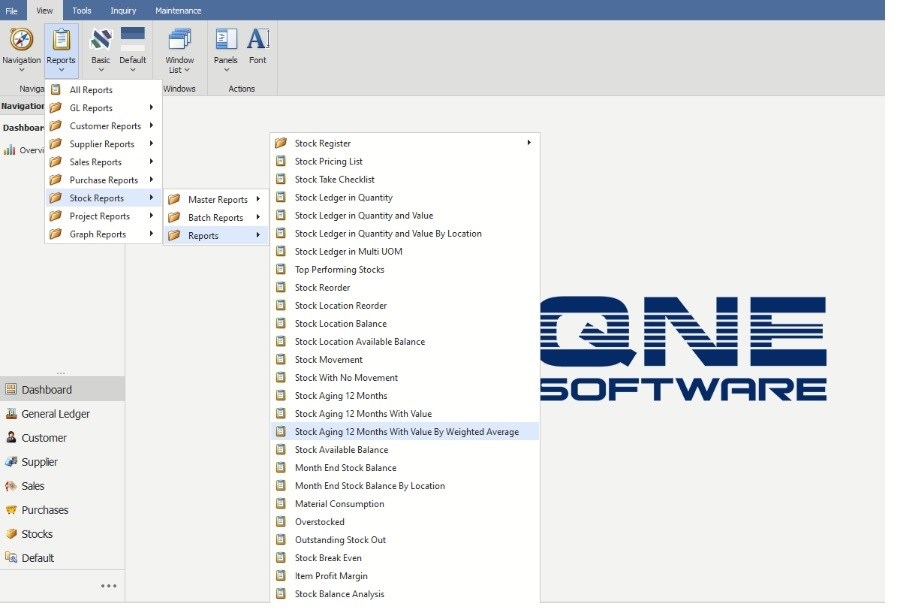Image resolution: width=898 pixels, height=610 pixels.
Task: Show more sidebar options via ellipsis
Action: click(x=109, y=586)
